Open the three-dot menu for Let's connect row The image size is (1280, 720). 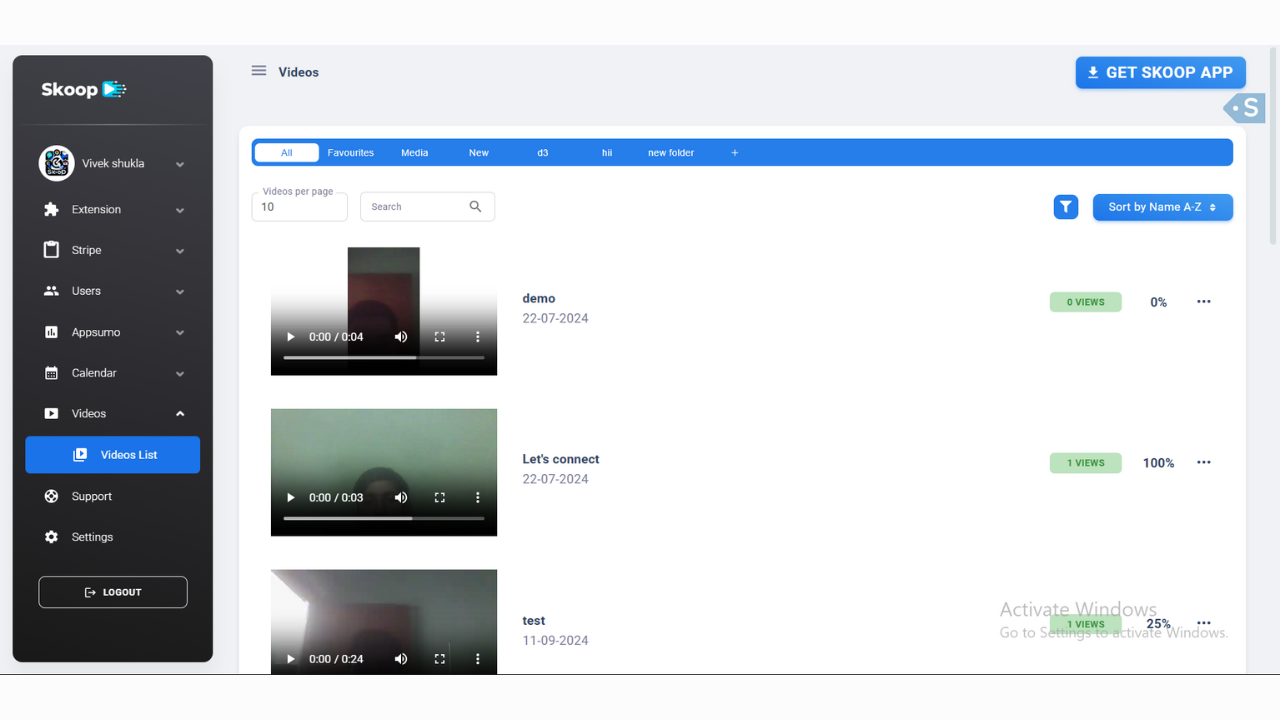click(1204, 463)
